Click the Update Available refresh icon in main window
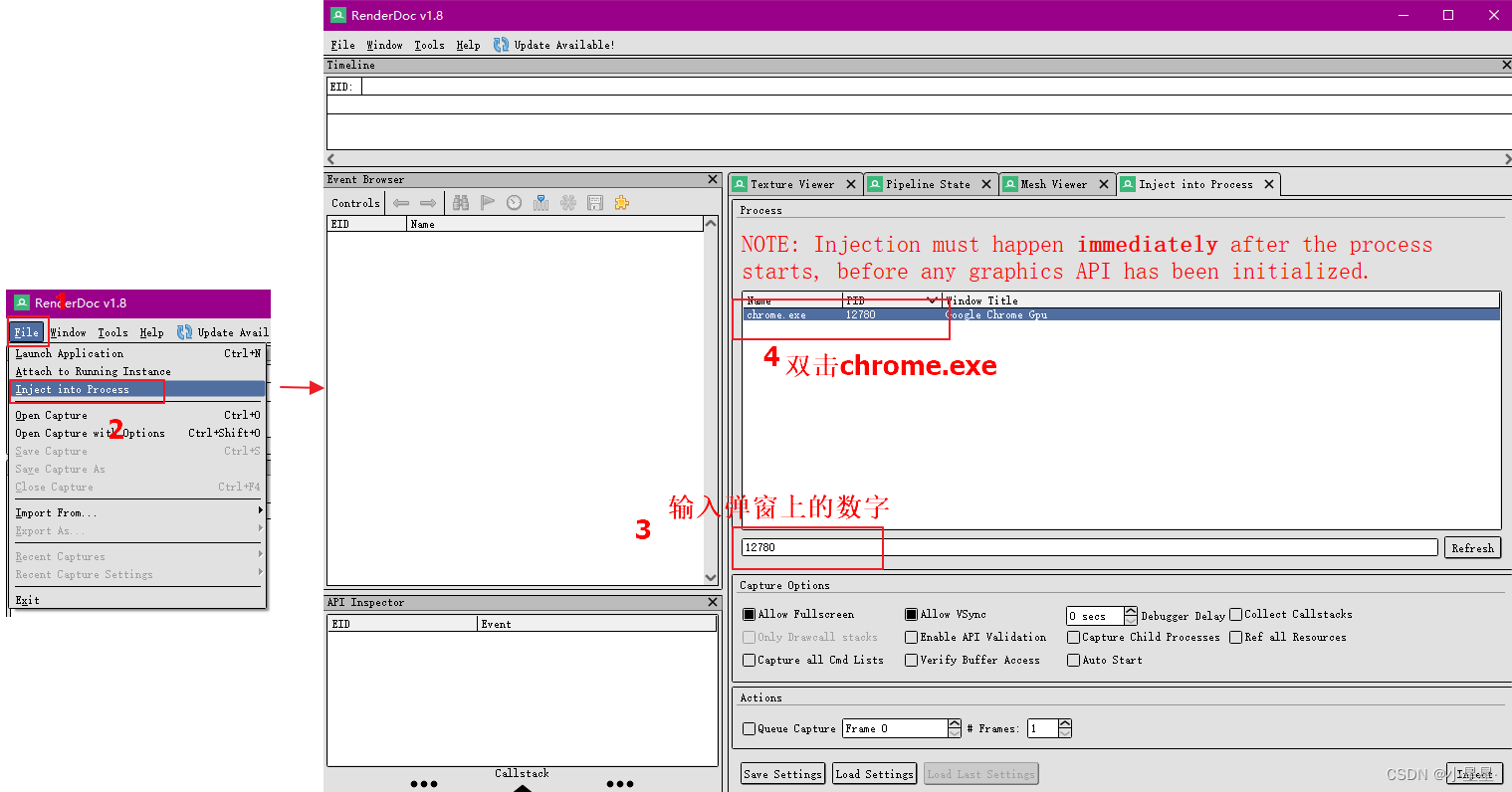The width and height of the screenshot is (1512, 792). click(502, 45)
